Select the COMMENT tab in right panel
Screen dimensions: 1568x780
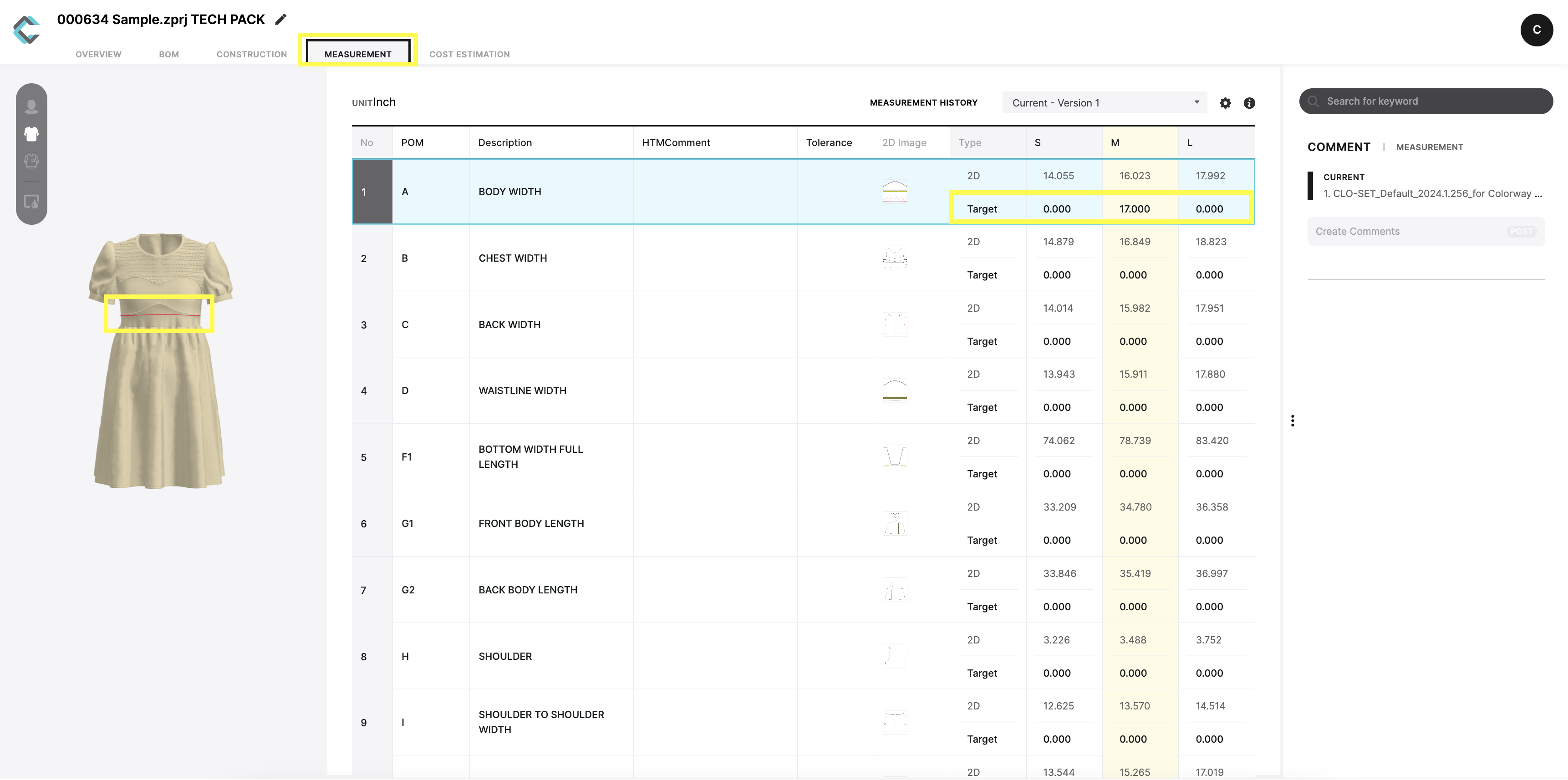pos(1339,147)
